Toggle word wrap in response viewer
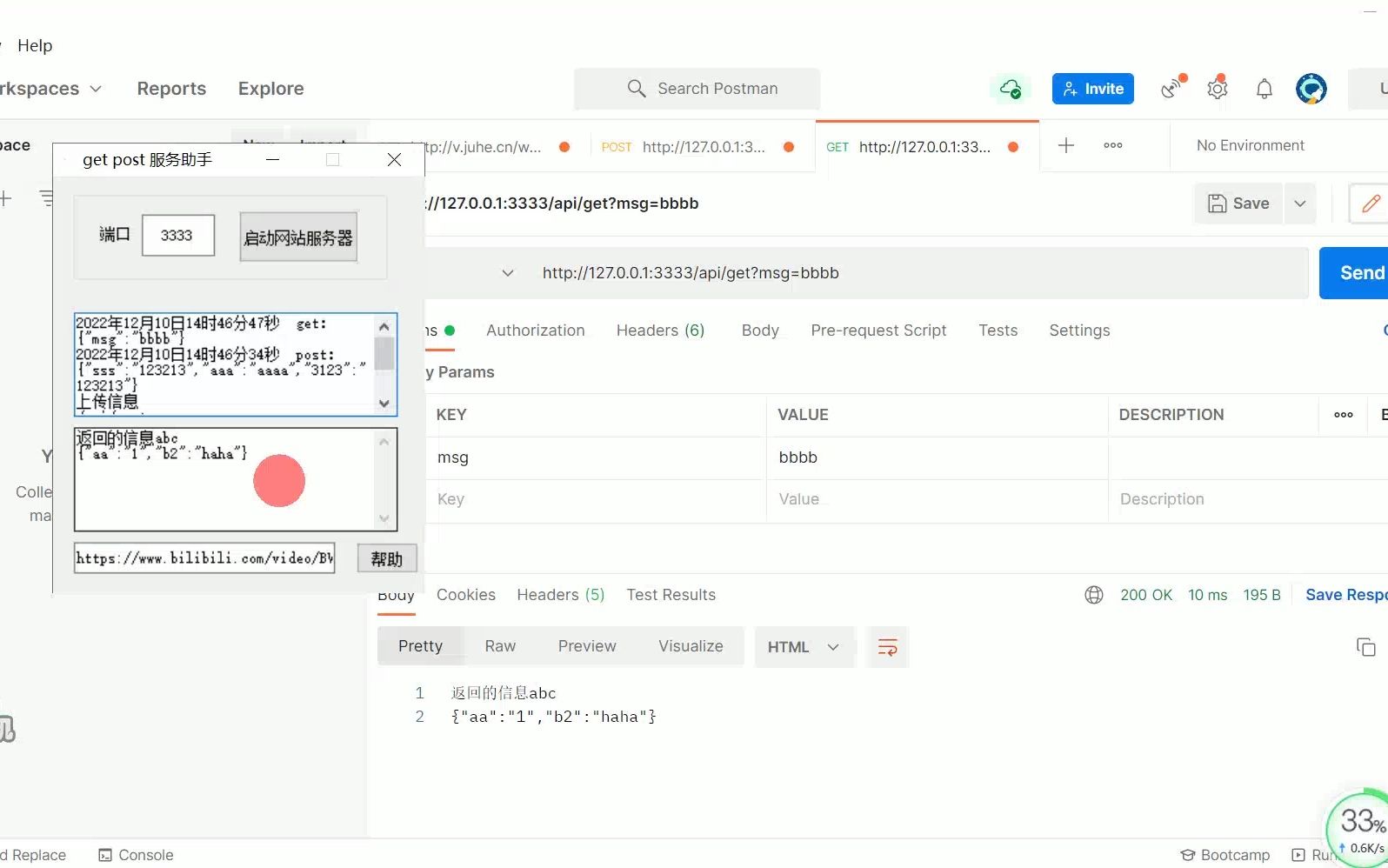 [887, 647]
